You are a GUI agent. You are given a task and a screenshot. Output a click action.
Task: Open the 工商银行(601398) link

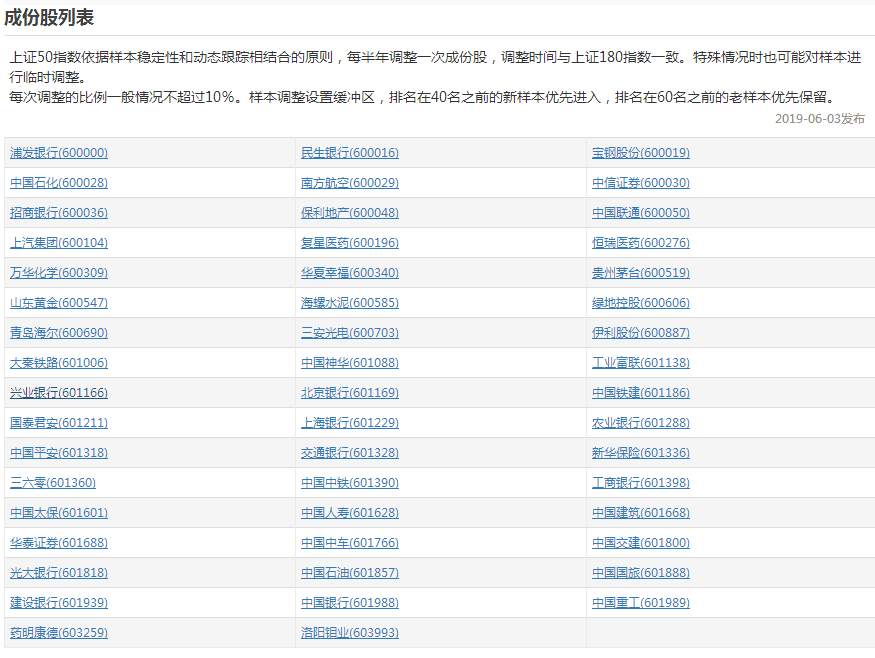(641, 483)
